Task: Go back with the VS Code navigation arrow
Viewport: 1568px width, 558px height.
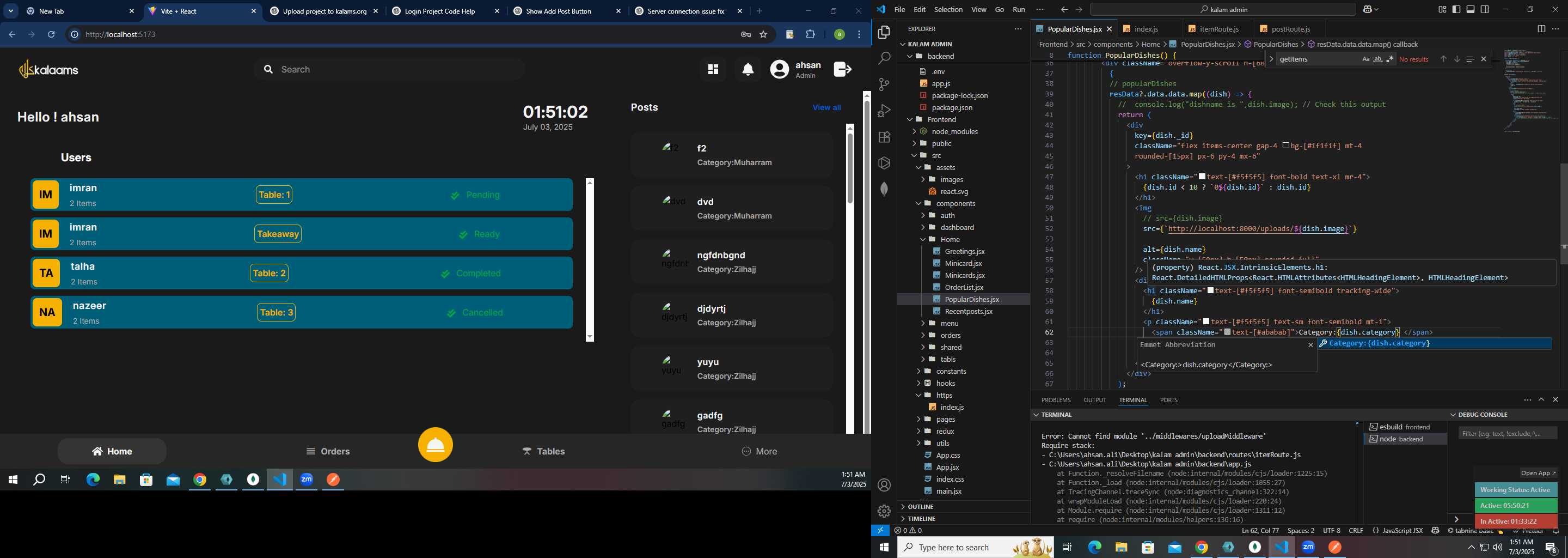Action: 1064,10
